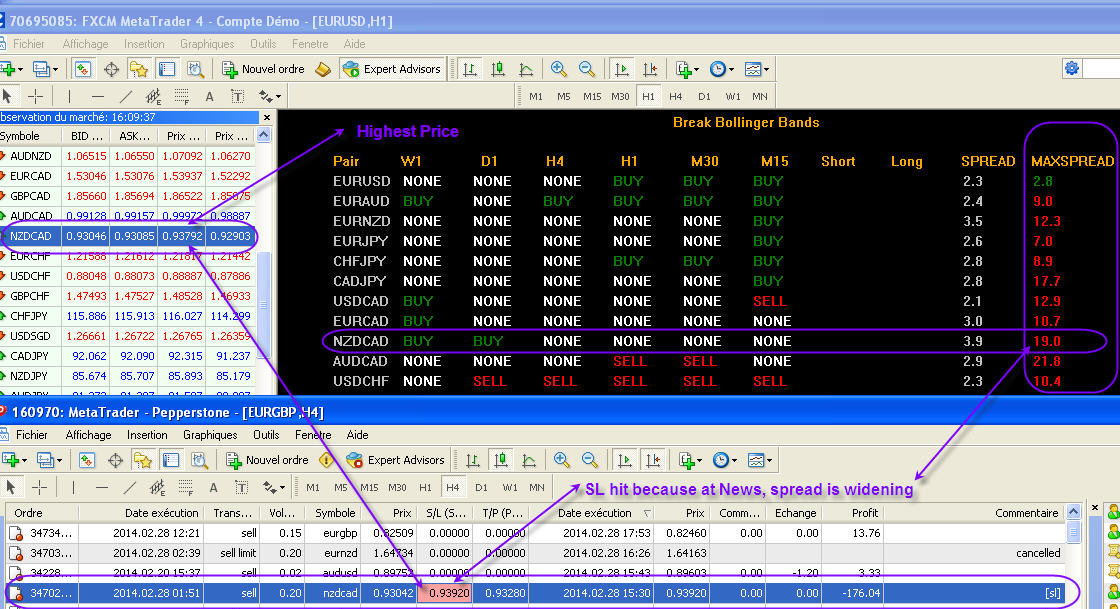Pick the horizontal line tool in Pepperstone window
This screenshot has width=1120, height=609.
coord(101,487)
